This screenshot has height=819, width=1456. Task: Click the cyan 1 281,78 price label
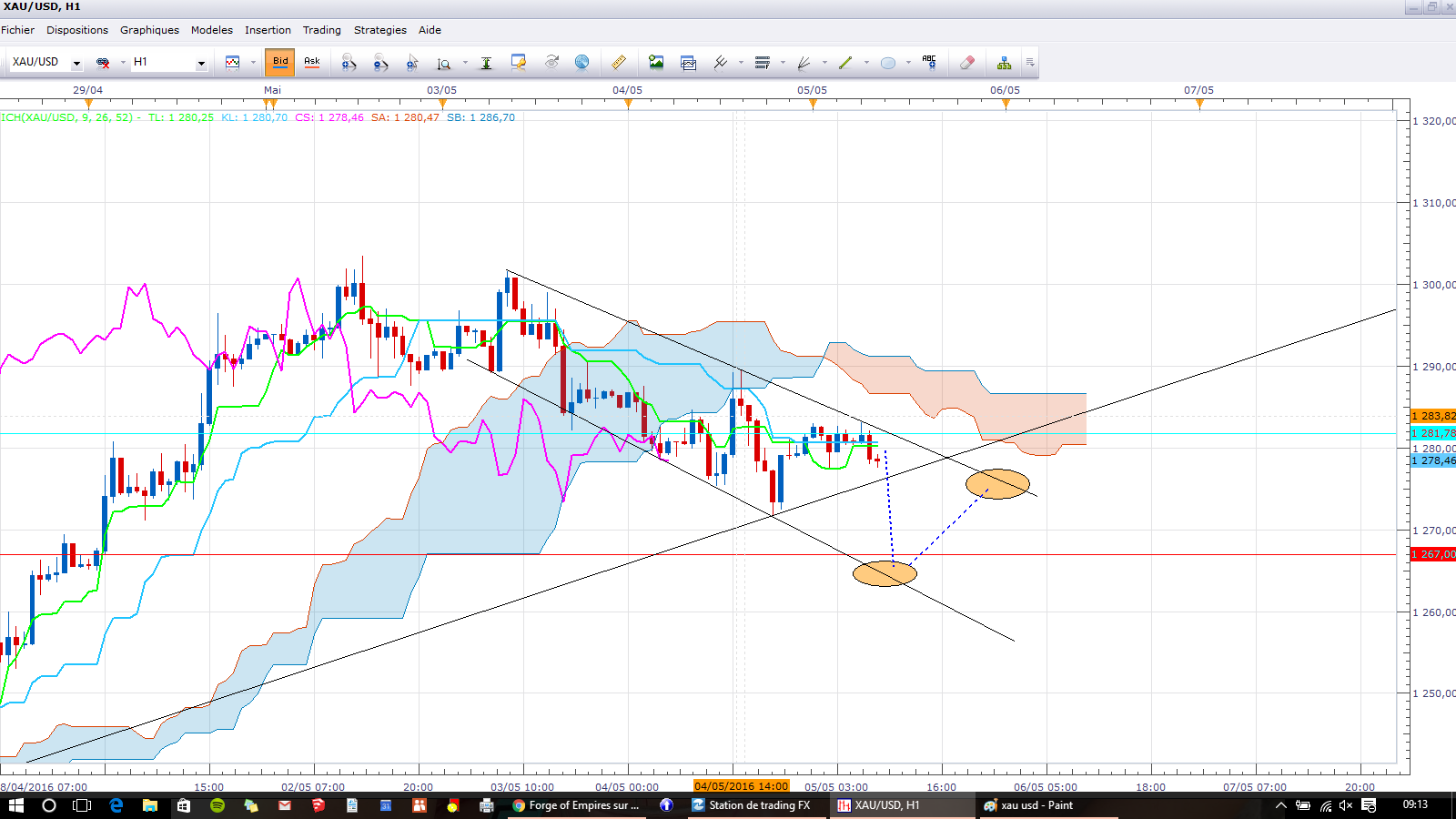pos(1432,433)
